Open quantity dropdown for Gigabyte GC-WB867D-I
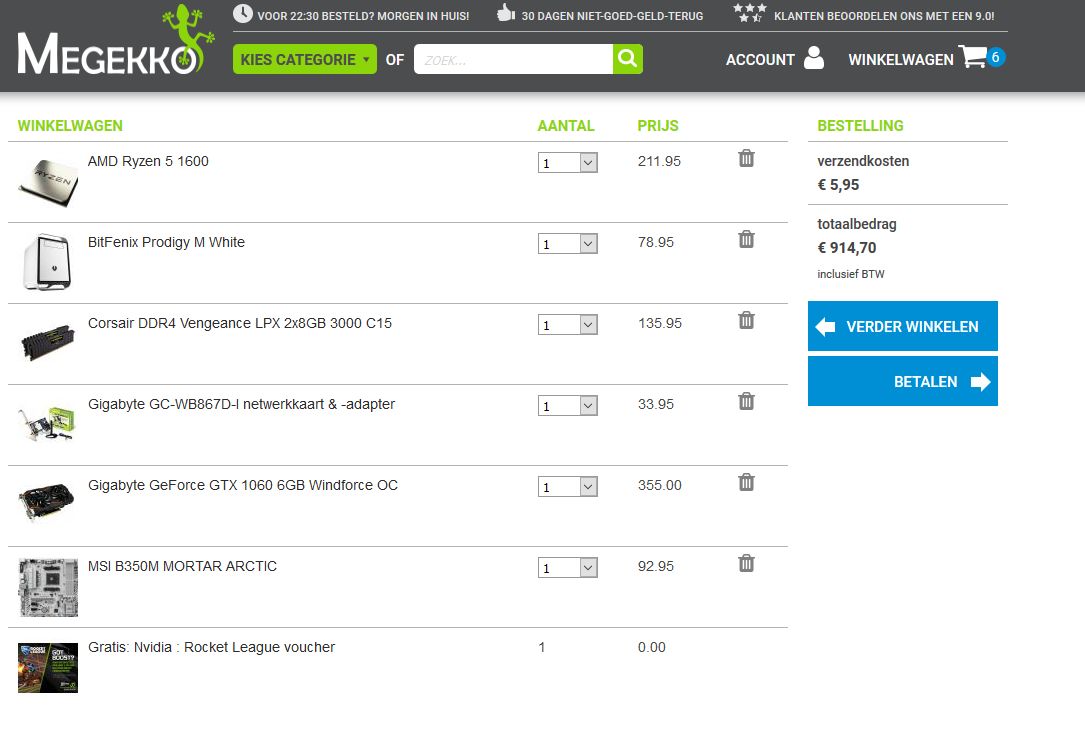 (567, 406)
